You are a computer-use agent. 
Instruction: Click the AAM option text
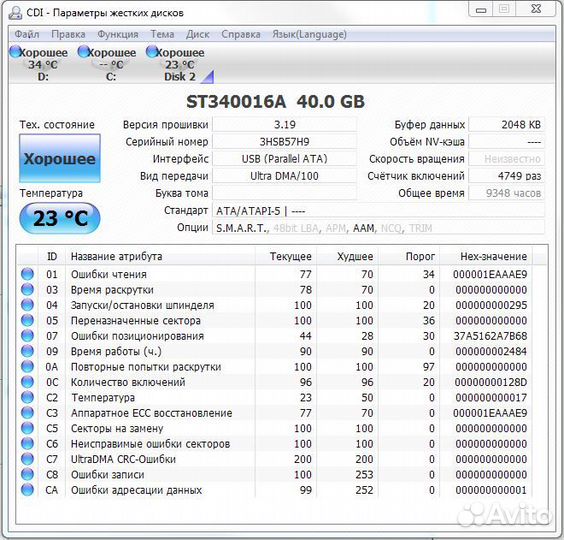[x=363, y=228]
